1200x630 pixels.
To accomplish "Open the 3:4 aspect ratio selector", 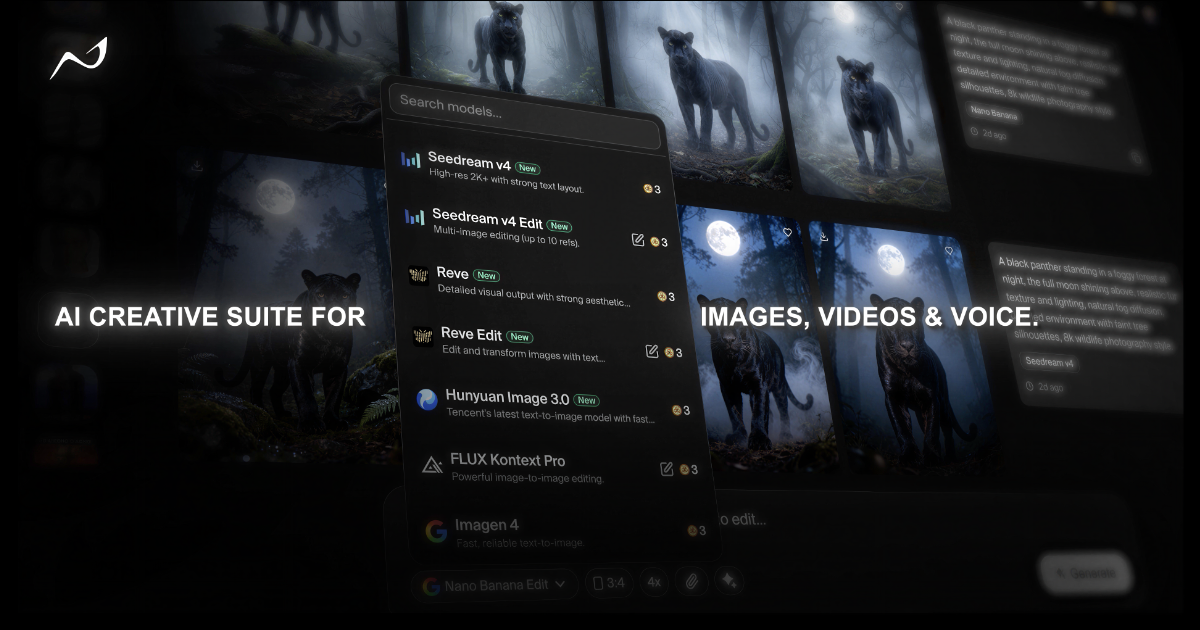I will (x=610, y=582).
